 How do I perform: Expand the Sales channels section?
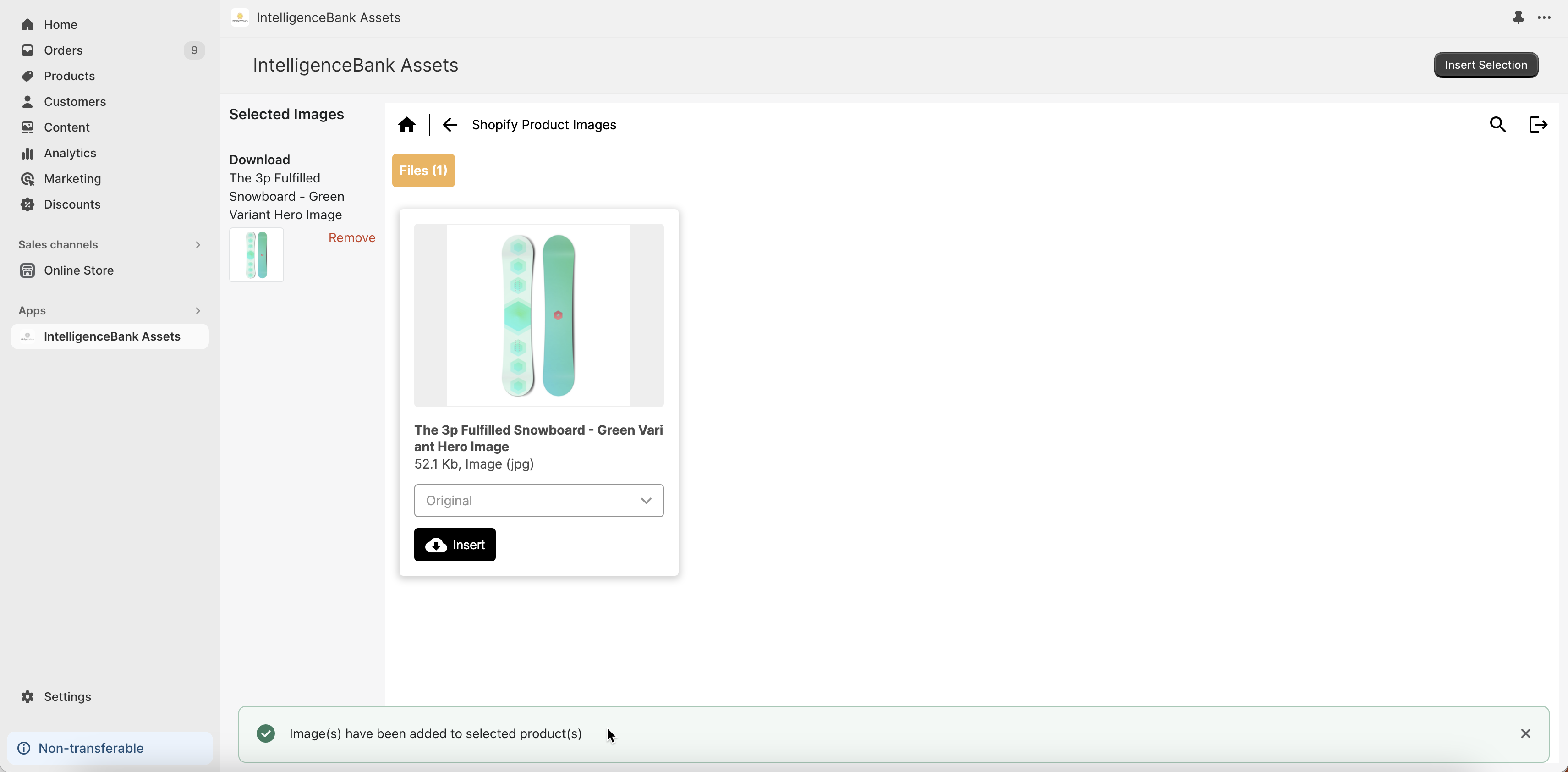[x=198, y=245]
